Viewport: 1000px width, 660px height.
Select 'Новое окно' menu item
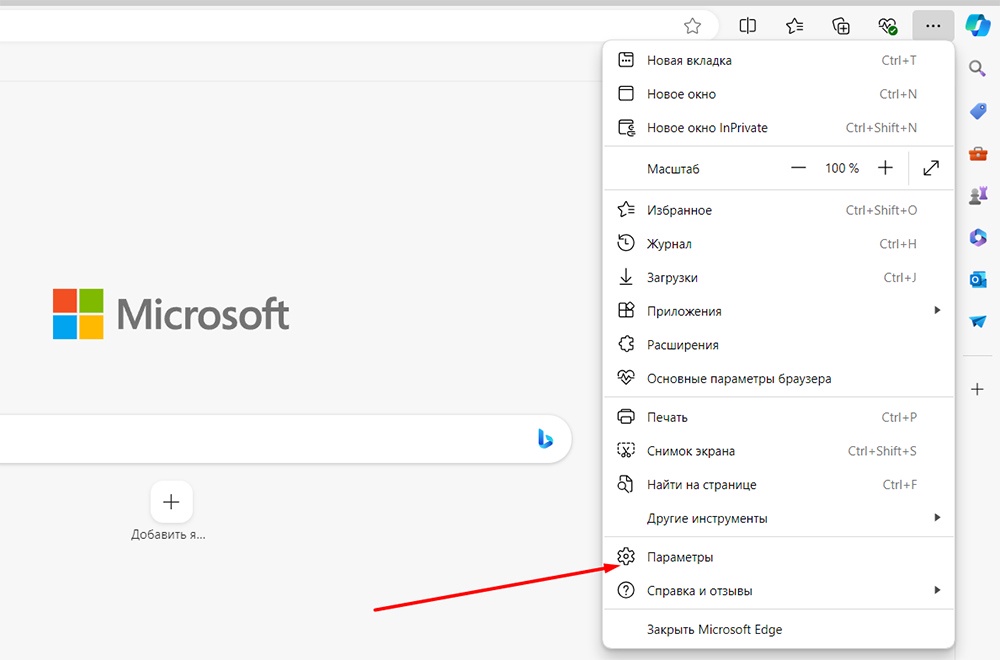(778, 94)
